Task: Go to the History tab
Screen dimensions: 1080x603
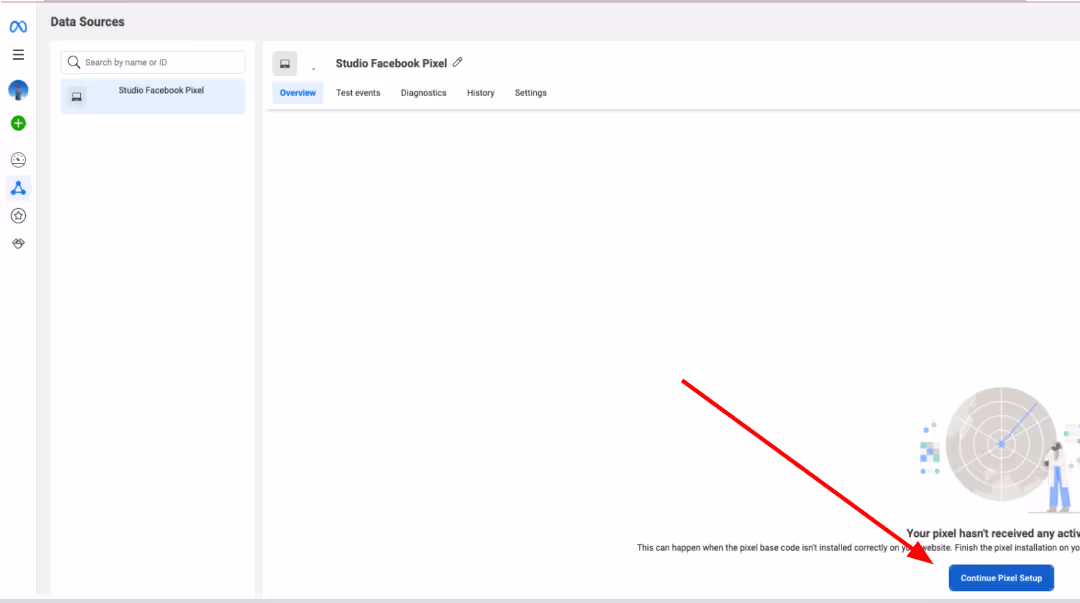Action: click(481, 93)
